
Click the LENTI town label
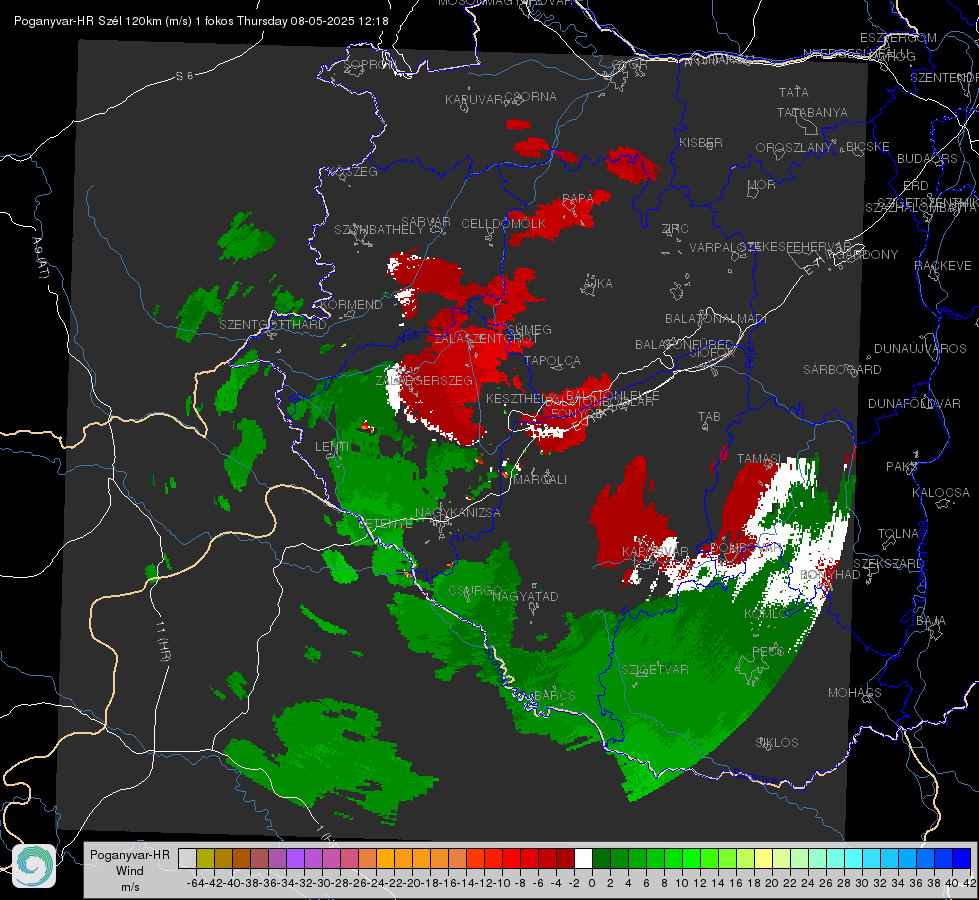[x=332, y=447]
